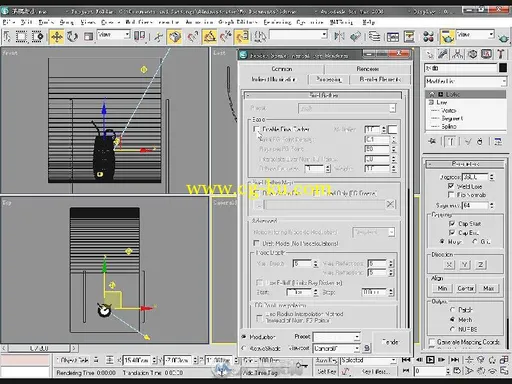Select NURBS output radio button

coord(452,329)
